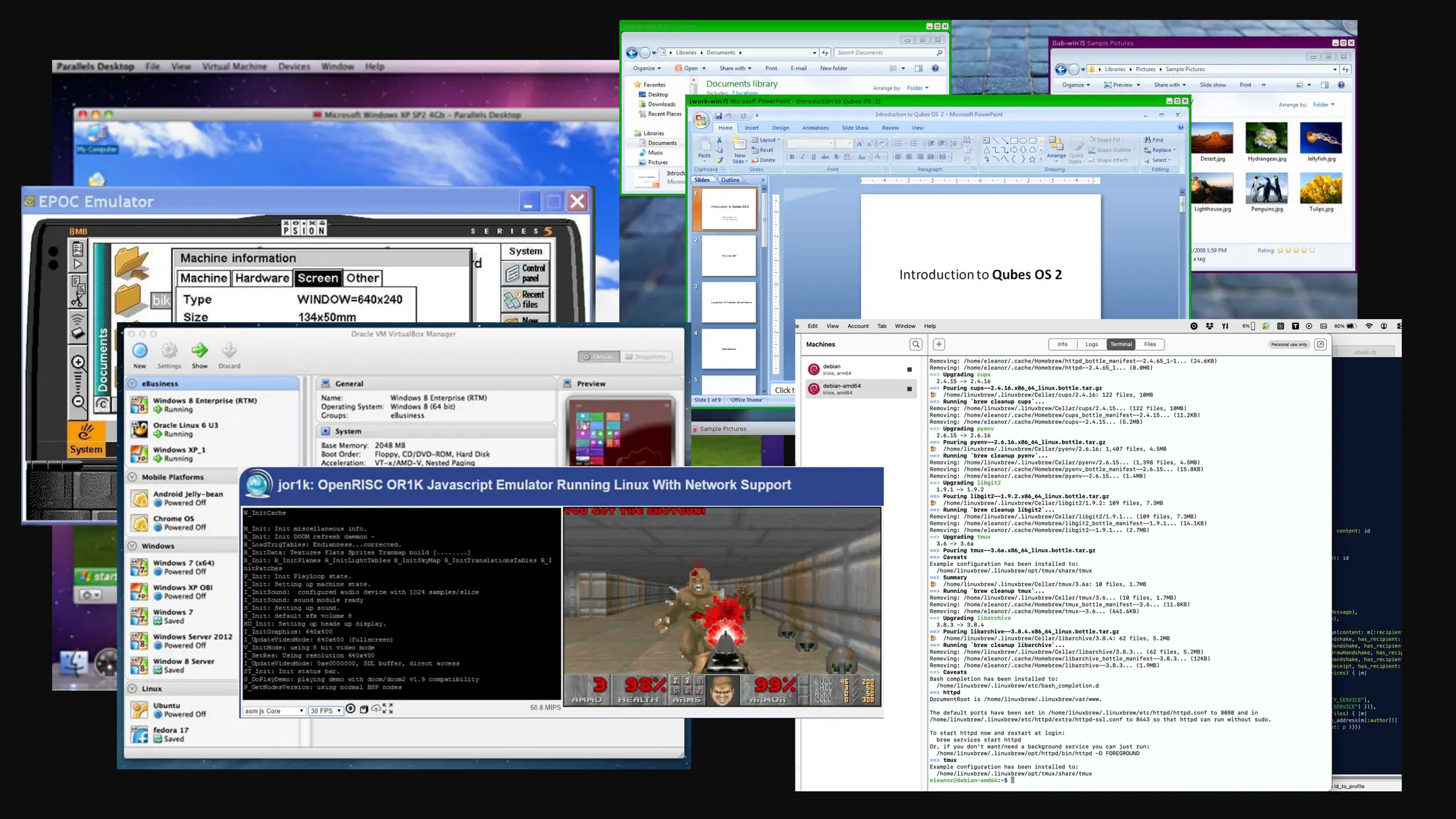Click the plus icon to add machine

pyautogui.click(x=938, y=344)
